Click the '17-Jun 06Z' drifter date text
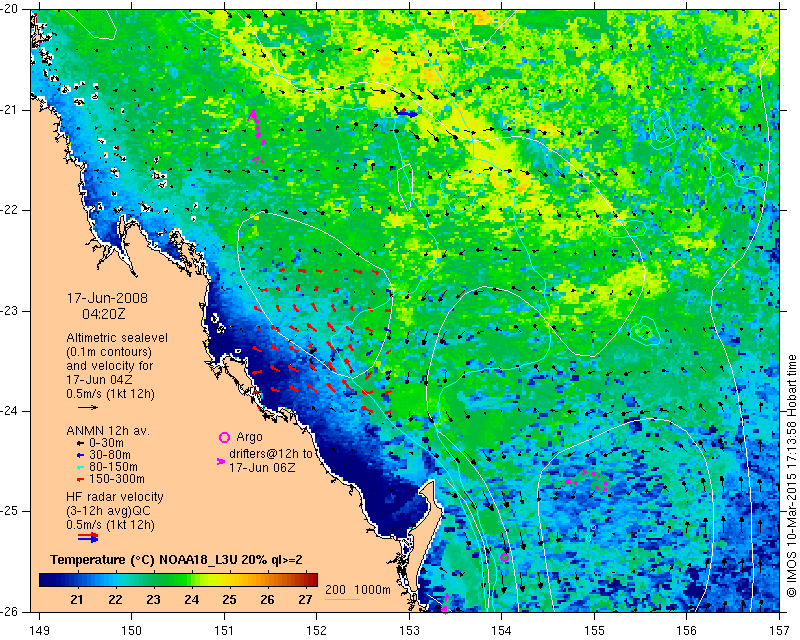The width and height of the screenshot is (800, 640). point(262,467)
